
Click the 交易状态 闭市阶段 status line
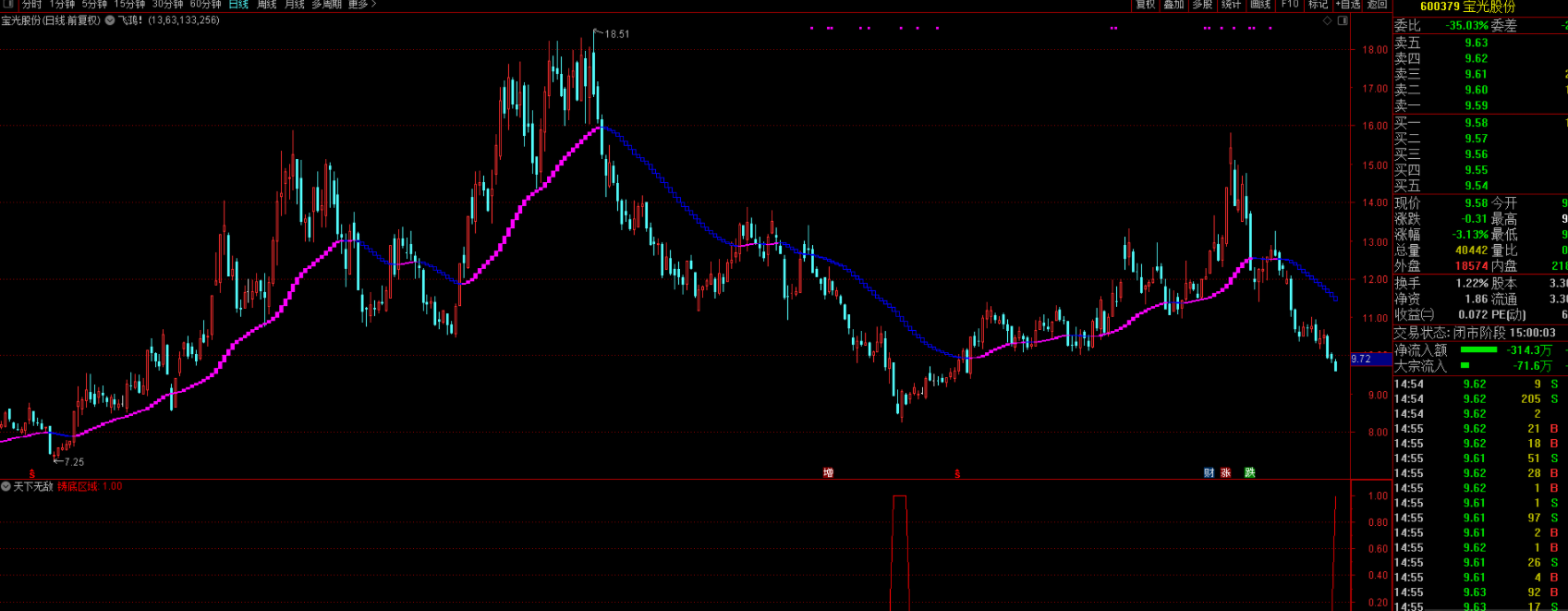pyautogui.click(x=1475, y=333)
